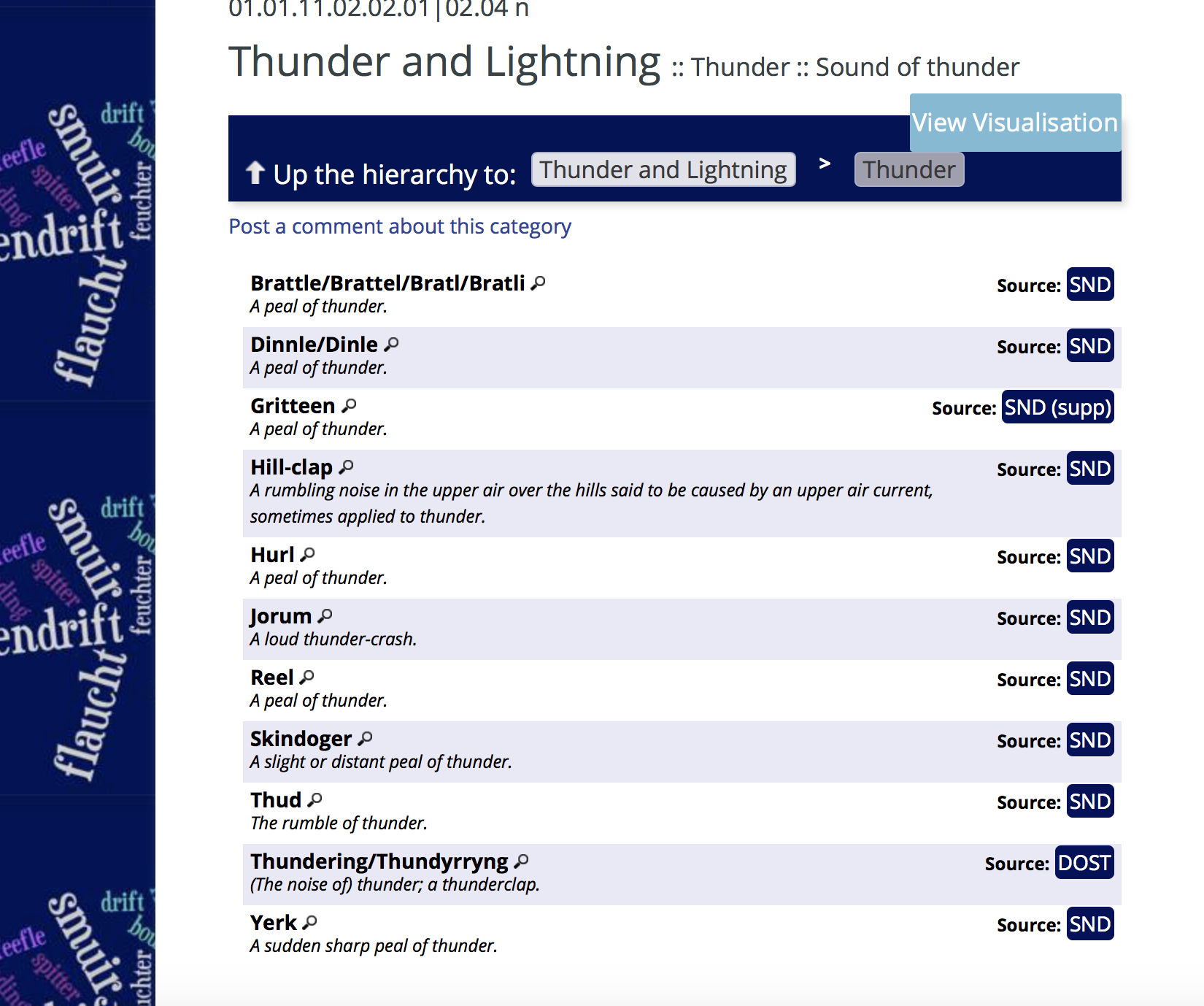Click the magnifier icon beside Yerk
The width and height of the screenshot is (1204, 1006).
[310, 923]
